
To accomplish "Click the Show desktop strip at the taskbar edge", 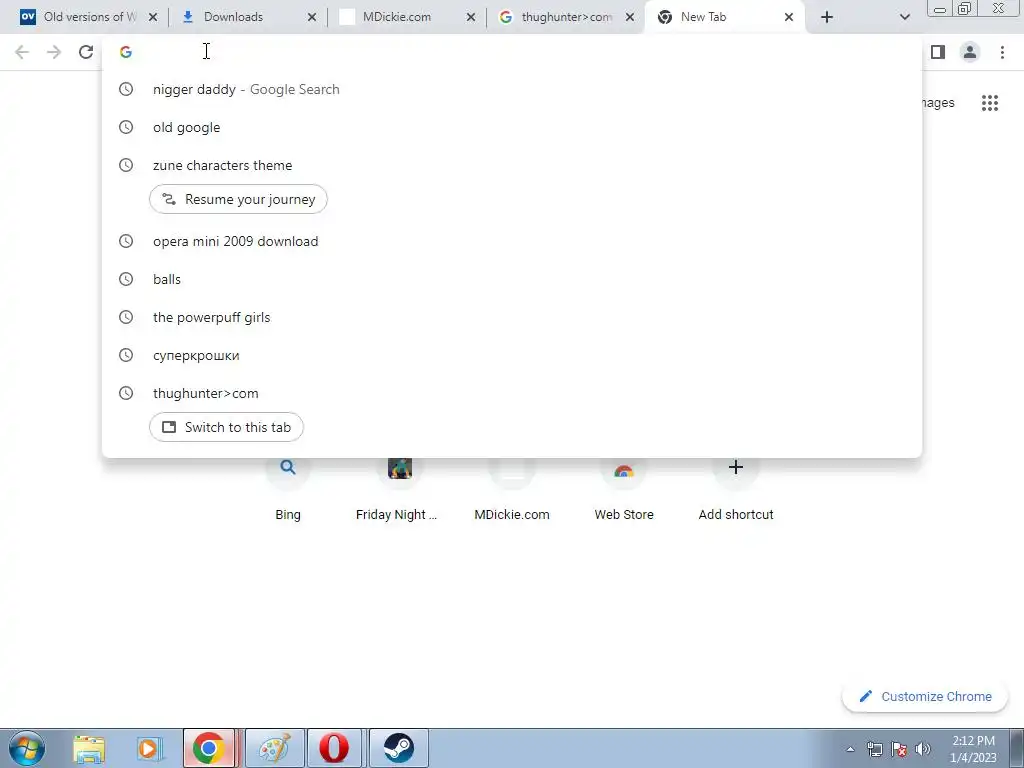I will (1017, 748).
